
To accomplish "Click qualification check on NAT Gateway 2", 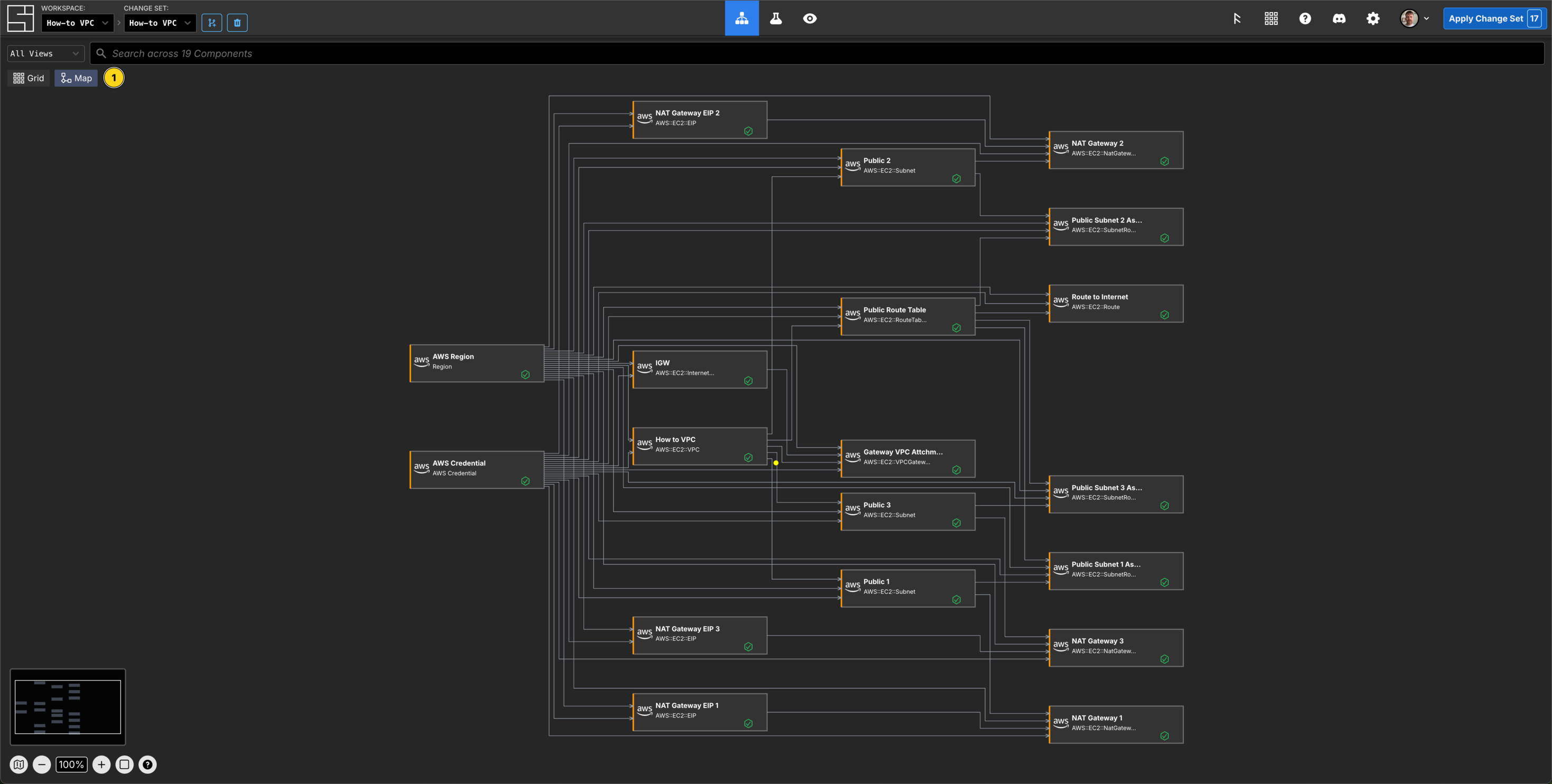I will (1165, 162).
